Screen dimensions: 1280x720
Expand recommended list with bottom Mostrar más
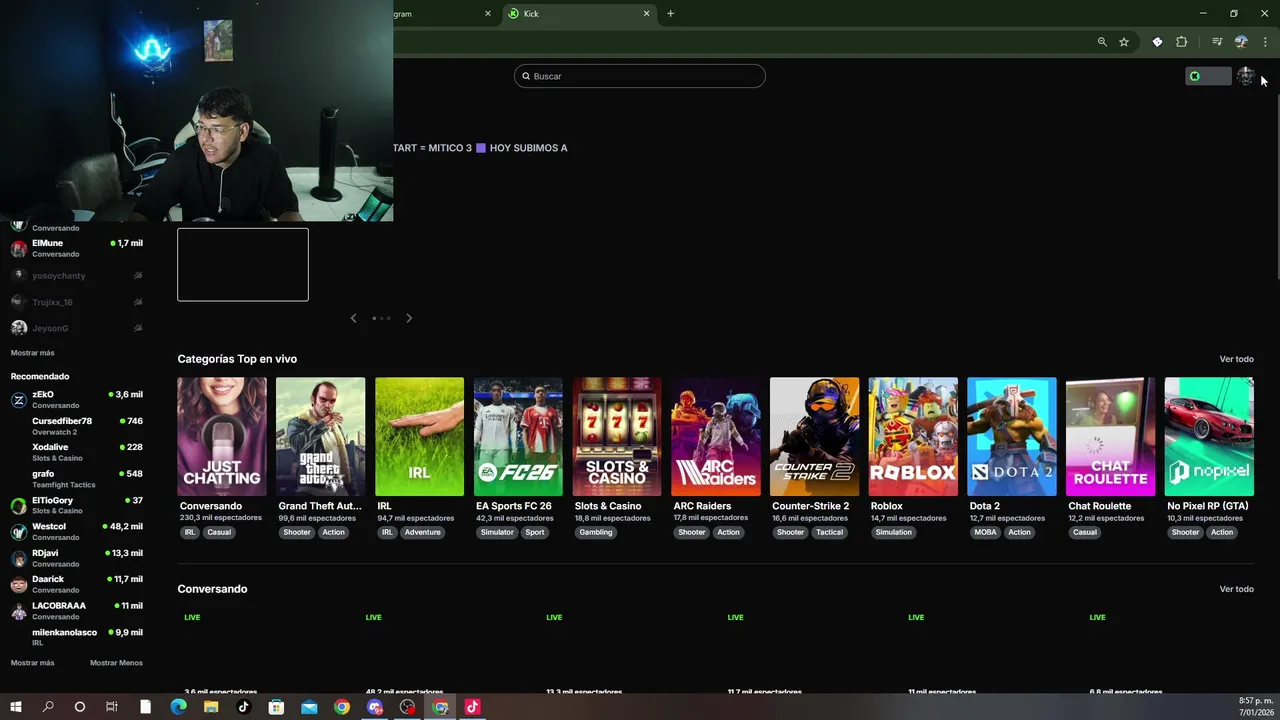33,663
